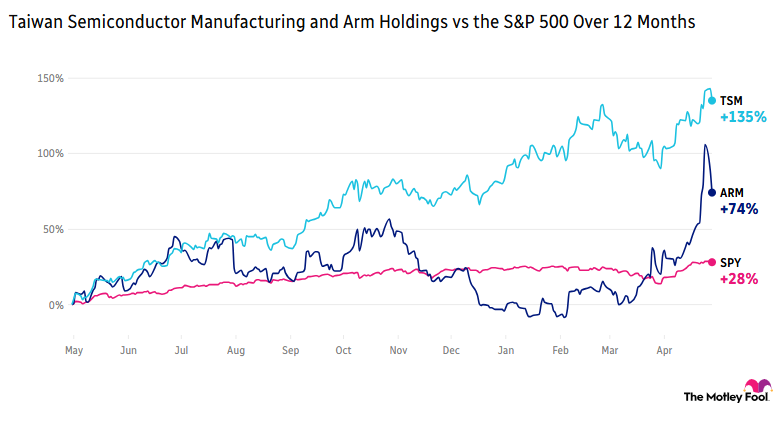The width and height of the screenshot is (783, 421).
Task: Click The Motley Fool wordmark text
Action: tap(712, 397)
